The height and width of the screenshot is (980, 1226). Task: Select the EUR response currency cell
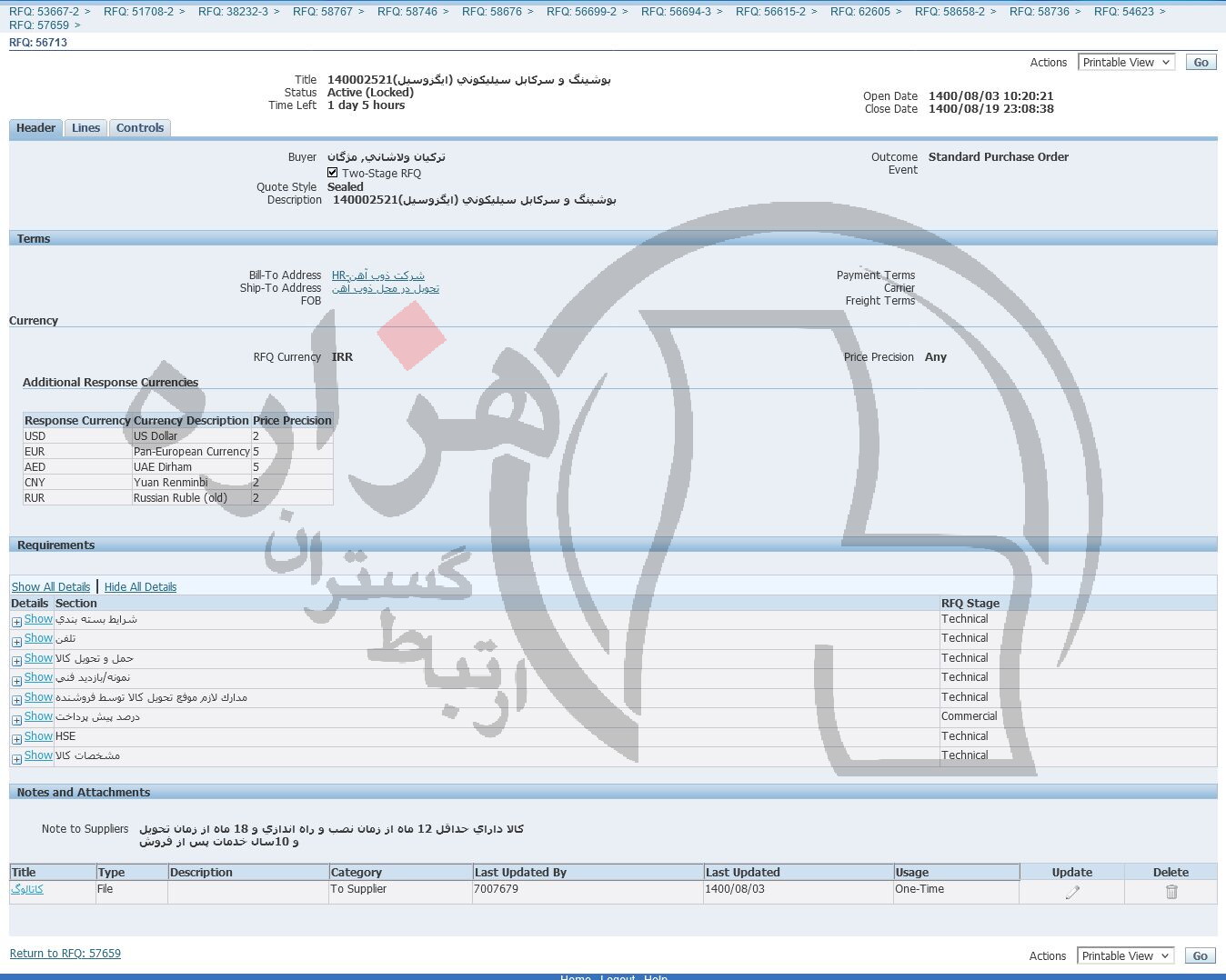tap(77, 452)
